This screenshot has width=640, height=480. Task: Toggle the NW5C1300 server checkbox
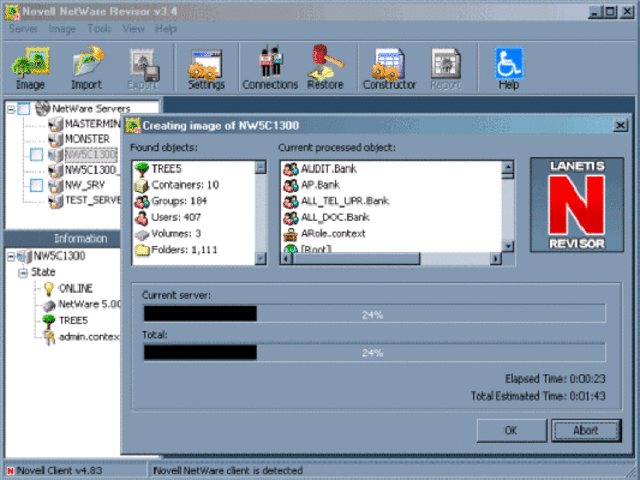(36, 155)
